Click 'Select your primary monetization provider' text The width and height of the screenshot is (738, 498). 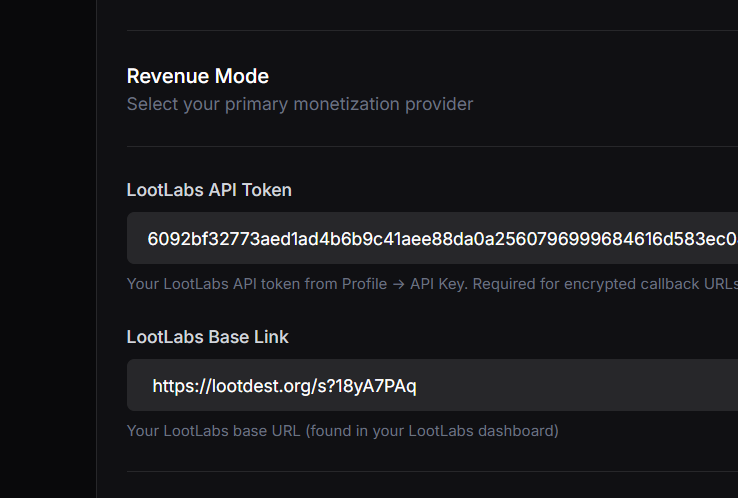(300, 104)
